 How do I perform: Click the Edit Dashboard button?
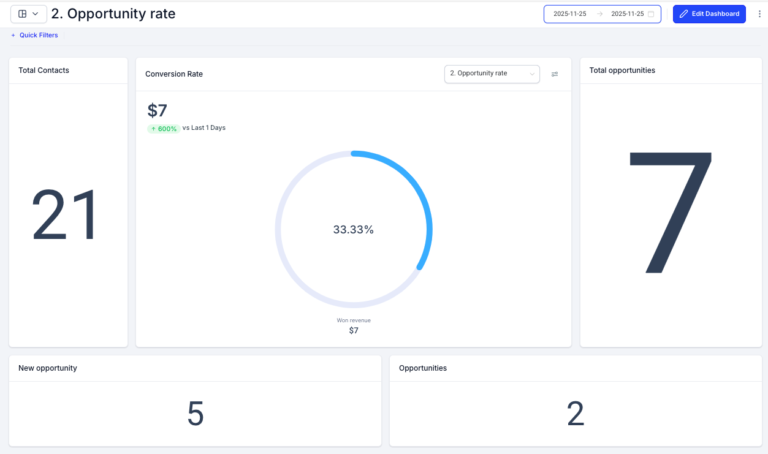(709, 14)
